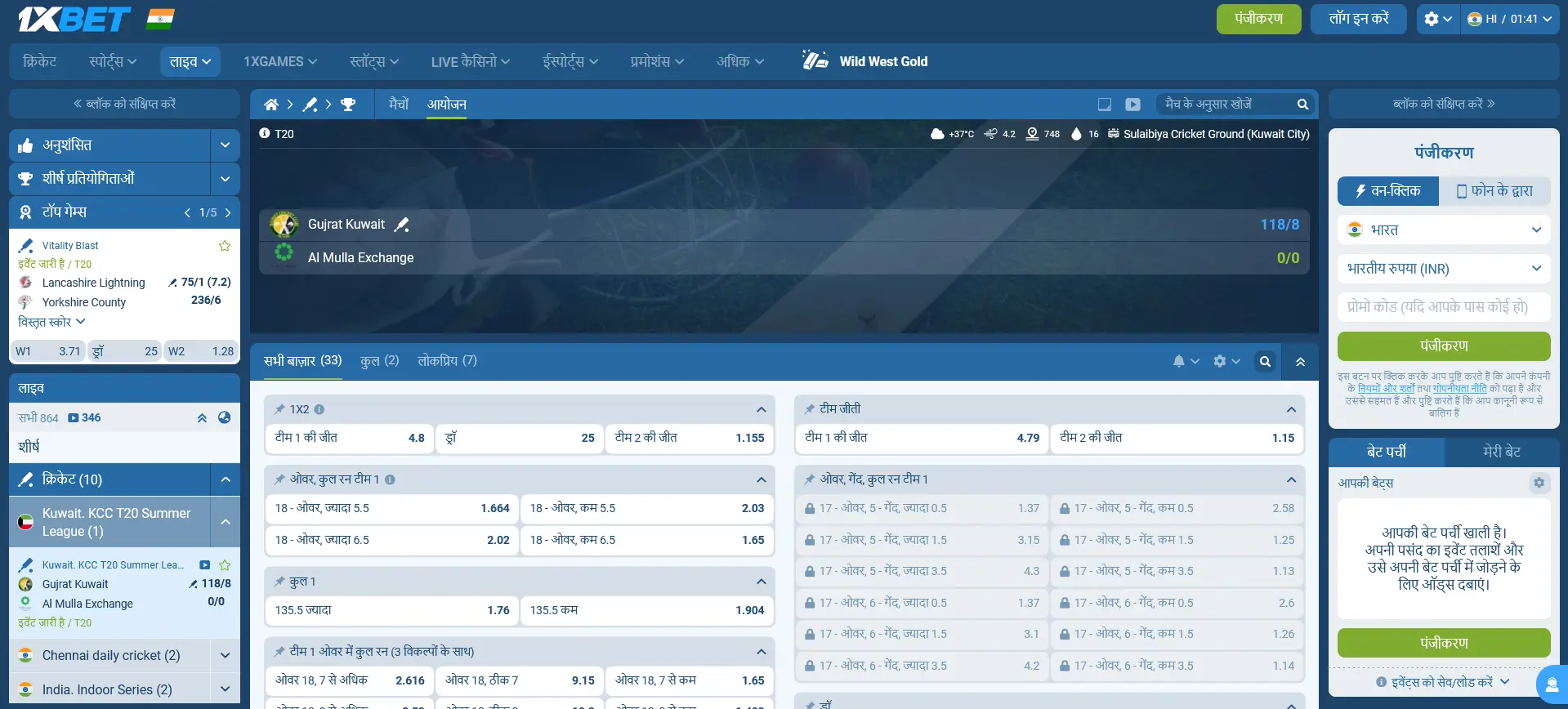Viewport: 1568px width, 709px height.
Task: Click the green पंजीकरण button in header
Action: pos(1258,19)
